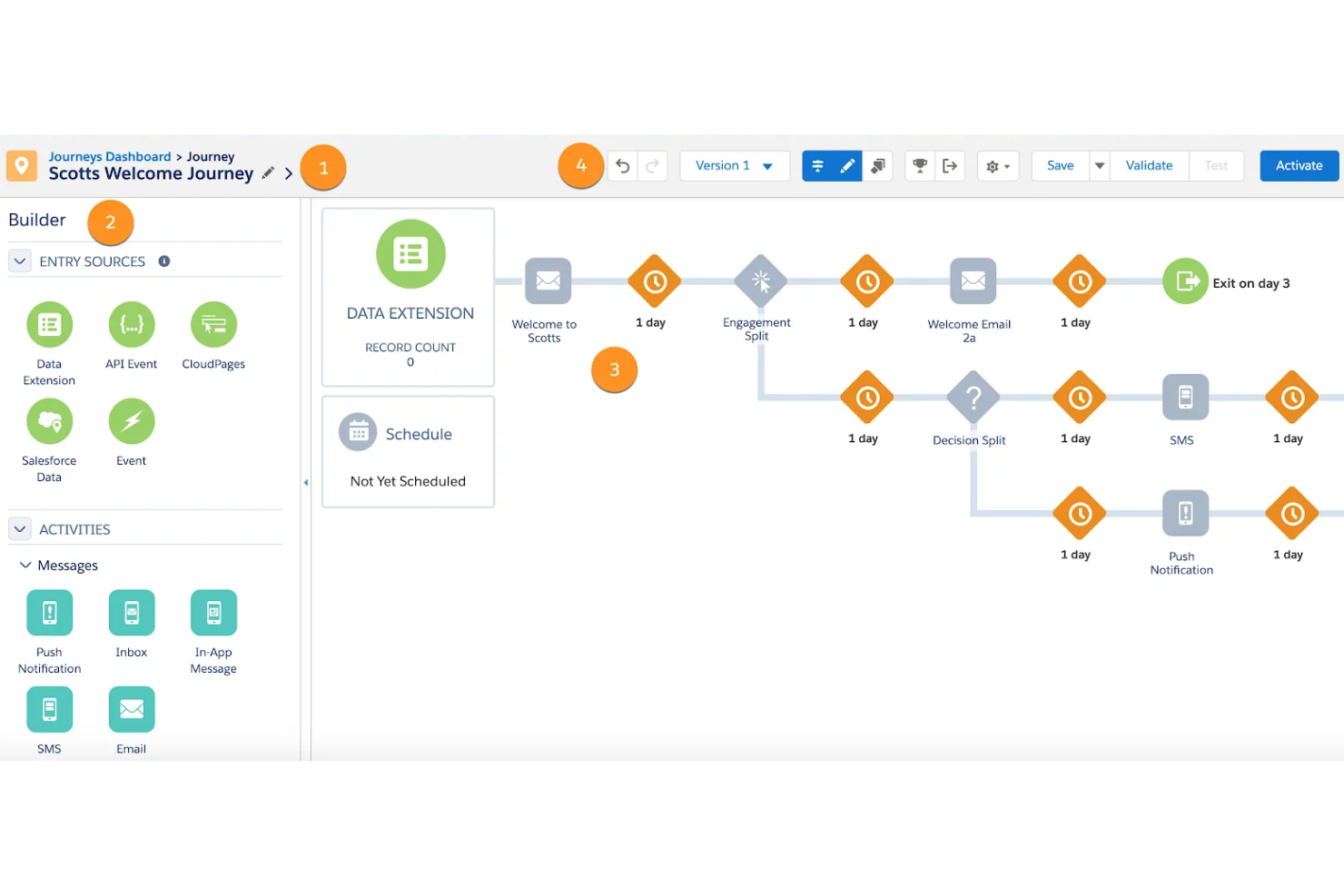The width and height of the screenshot is (1344, 896).
Task: Select the wait activity before canvas SMS
Action: tap(1080, 398)
